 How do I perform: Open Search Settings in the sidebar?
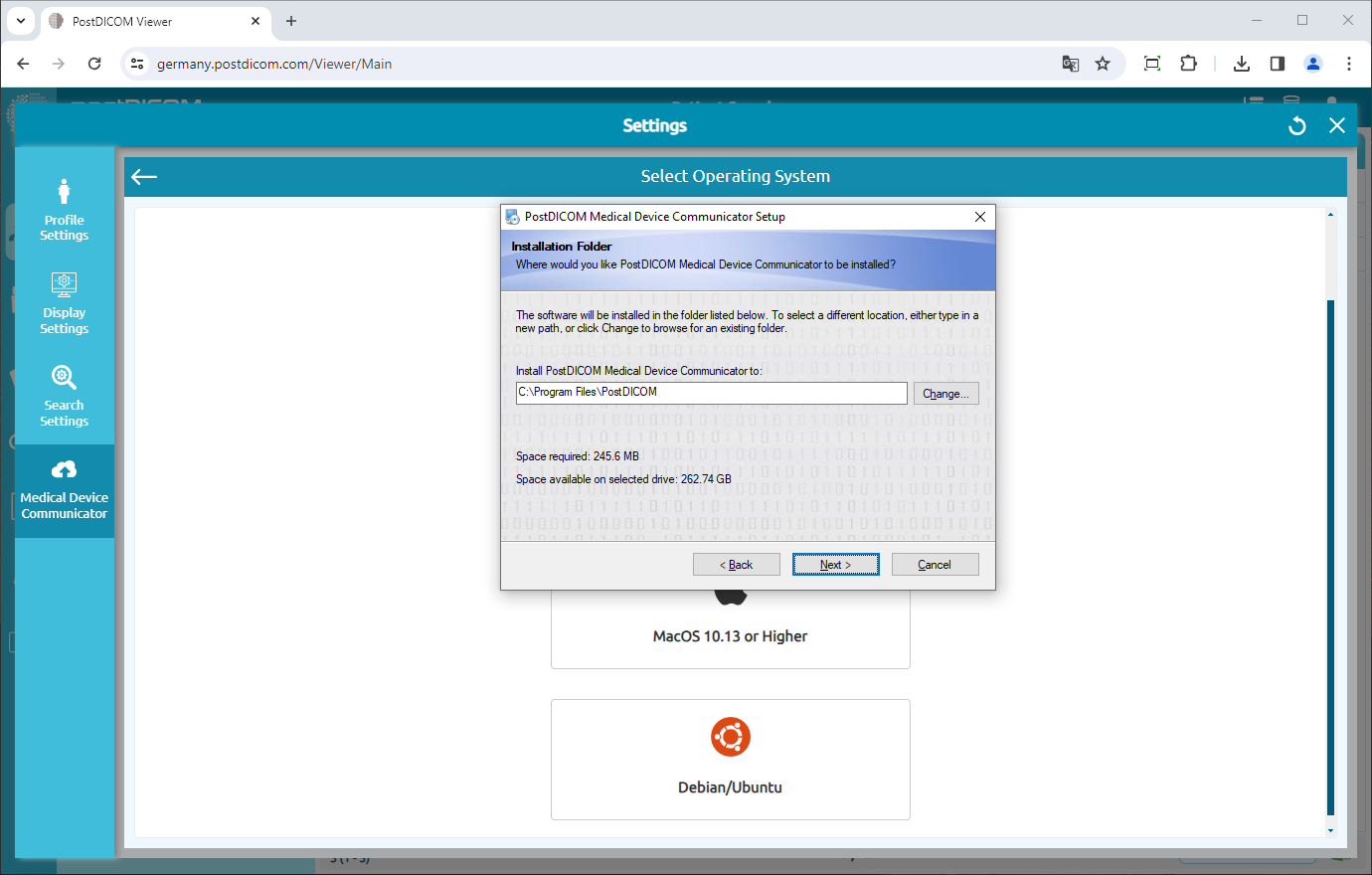(x=64, y=397)
